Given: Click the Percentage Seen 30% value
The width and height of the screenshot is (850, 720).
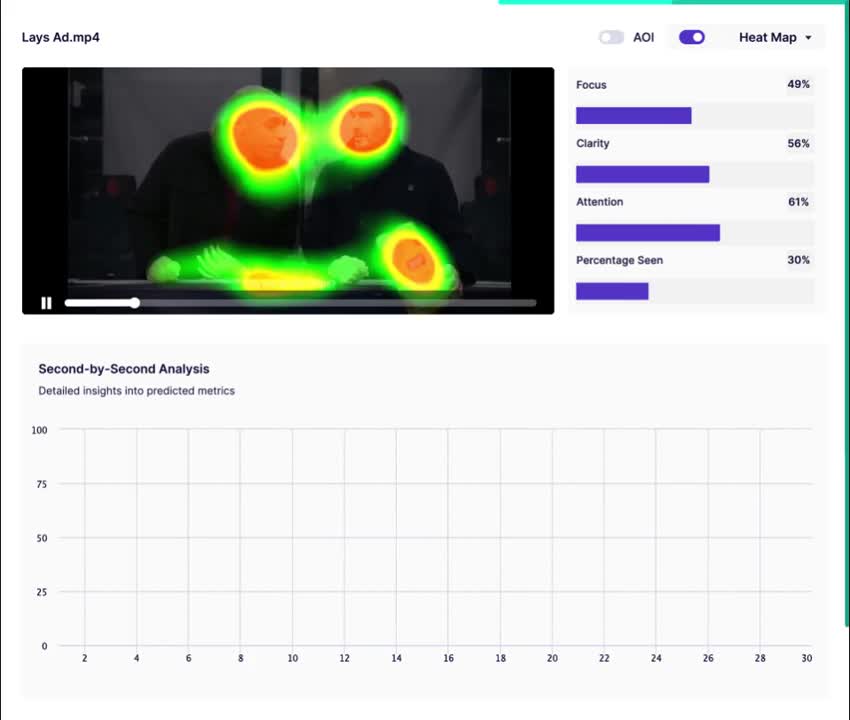Looking at the screenshot, I should coord(799,260).
